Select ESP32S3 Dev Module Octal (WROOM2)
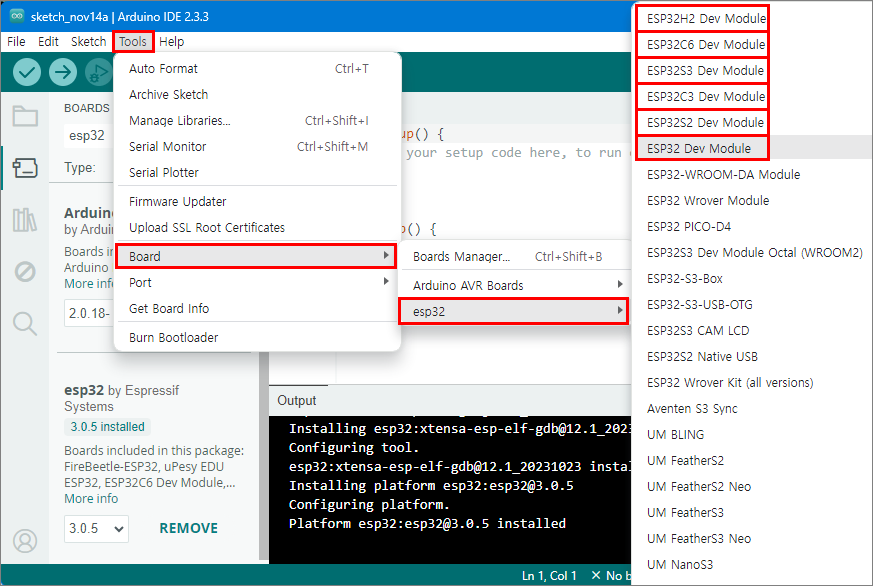 point(753,253)
